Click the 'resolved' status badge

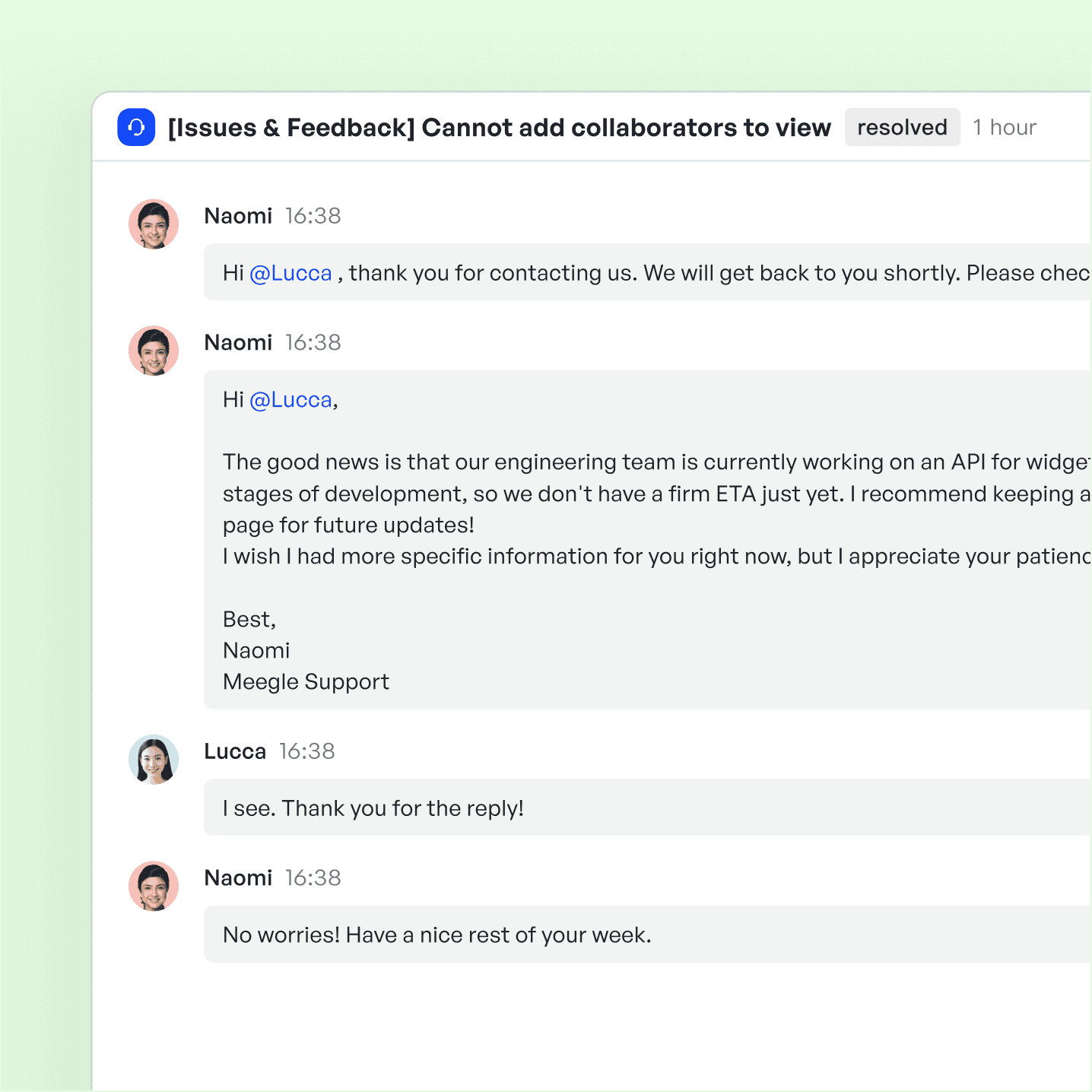902,127
